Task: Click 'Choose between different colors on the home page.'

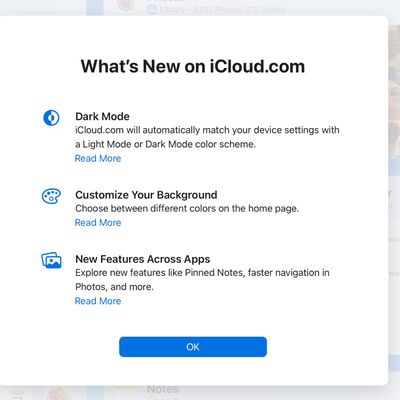Action: [187, 209]
